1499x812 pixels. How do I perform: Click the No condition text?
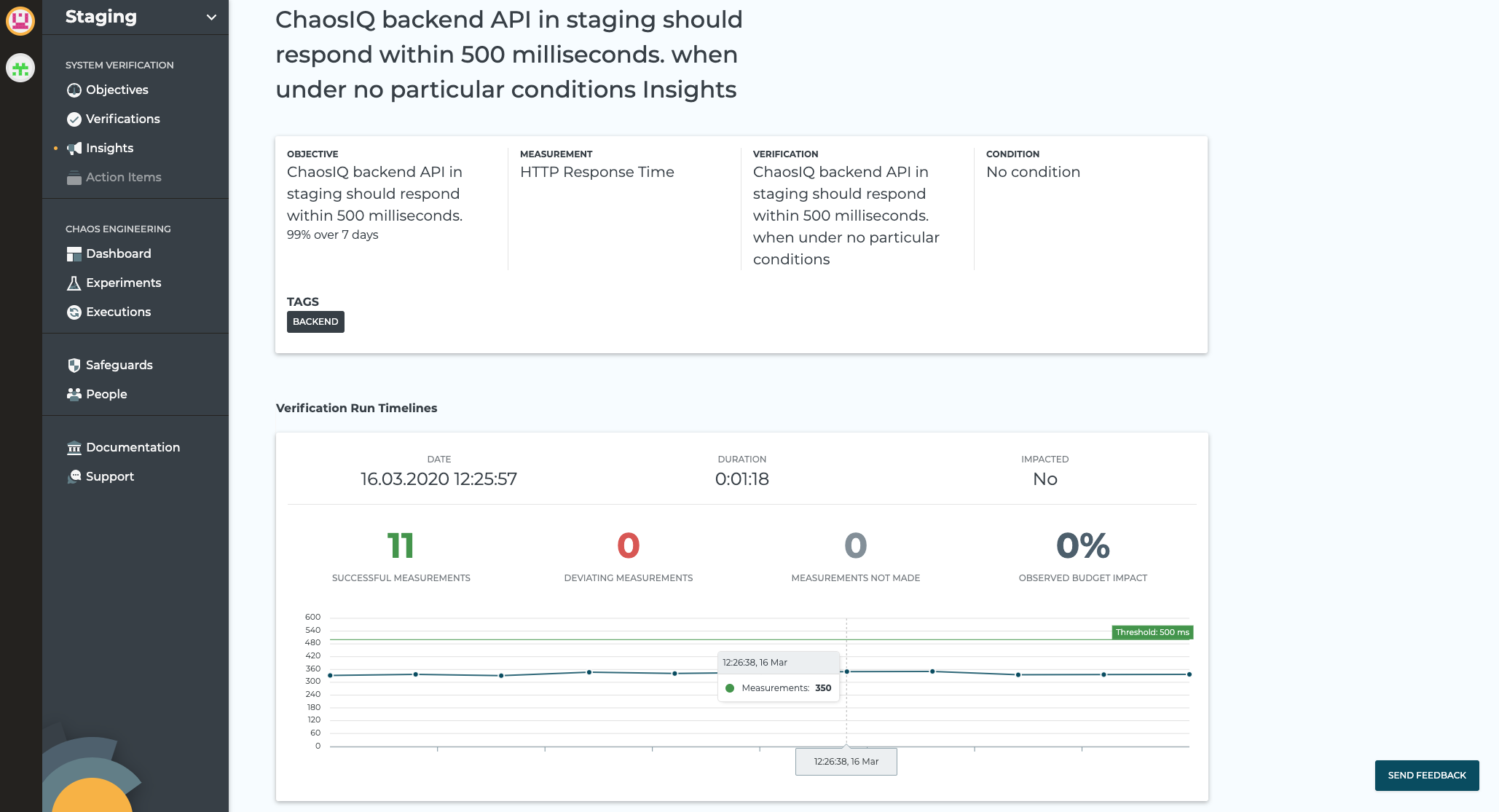[x=1033, y=172]
